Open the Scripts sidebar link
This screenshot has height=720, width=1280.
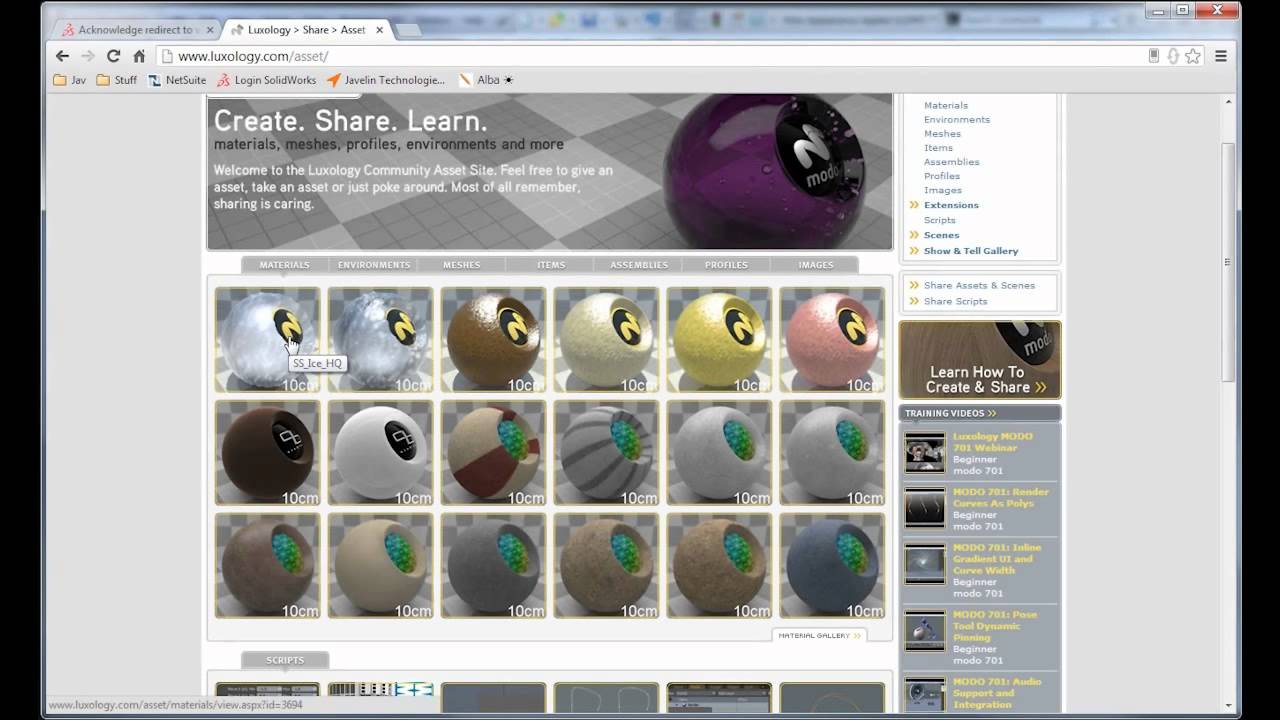click(939, 220)
